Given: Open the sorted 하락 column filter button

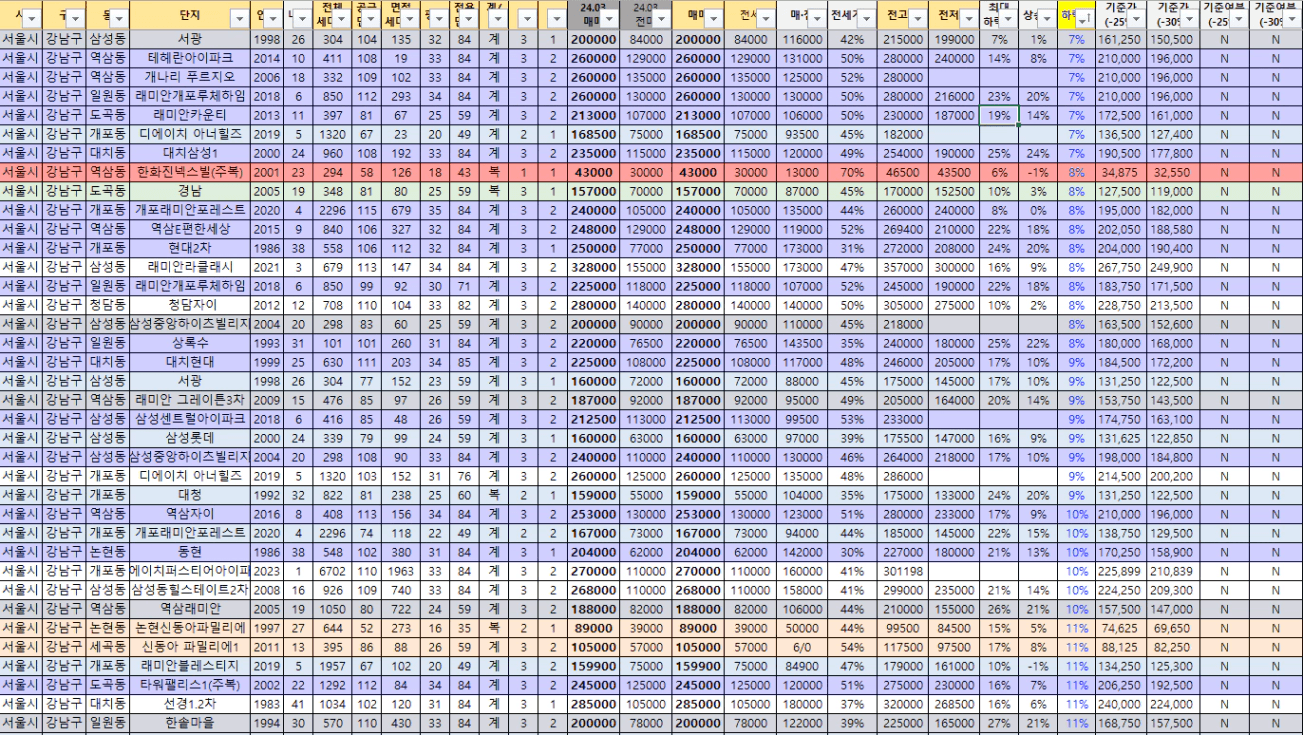Looking at the screenshot, I should click(x=1083, y=18).
